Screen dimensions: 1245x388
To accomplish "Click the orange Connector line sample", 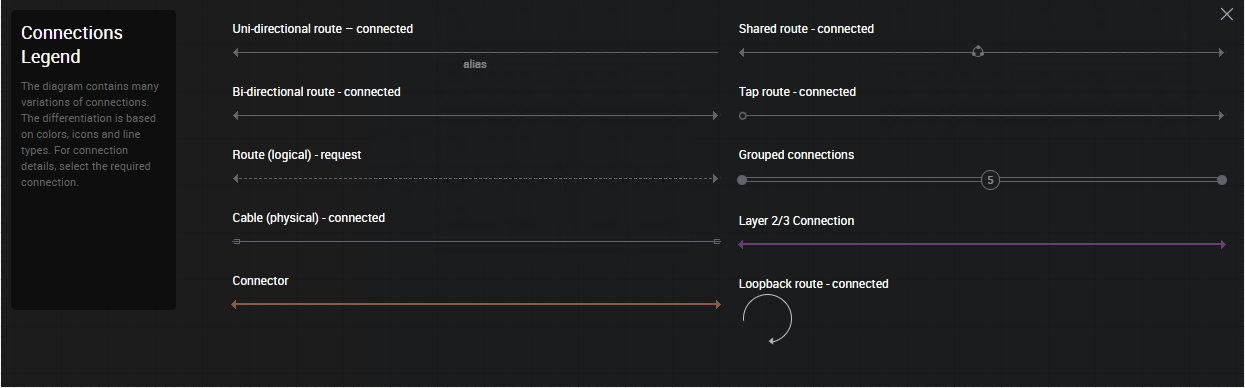I will (x=476, y=304).
